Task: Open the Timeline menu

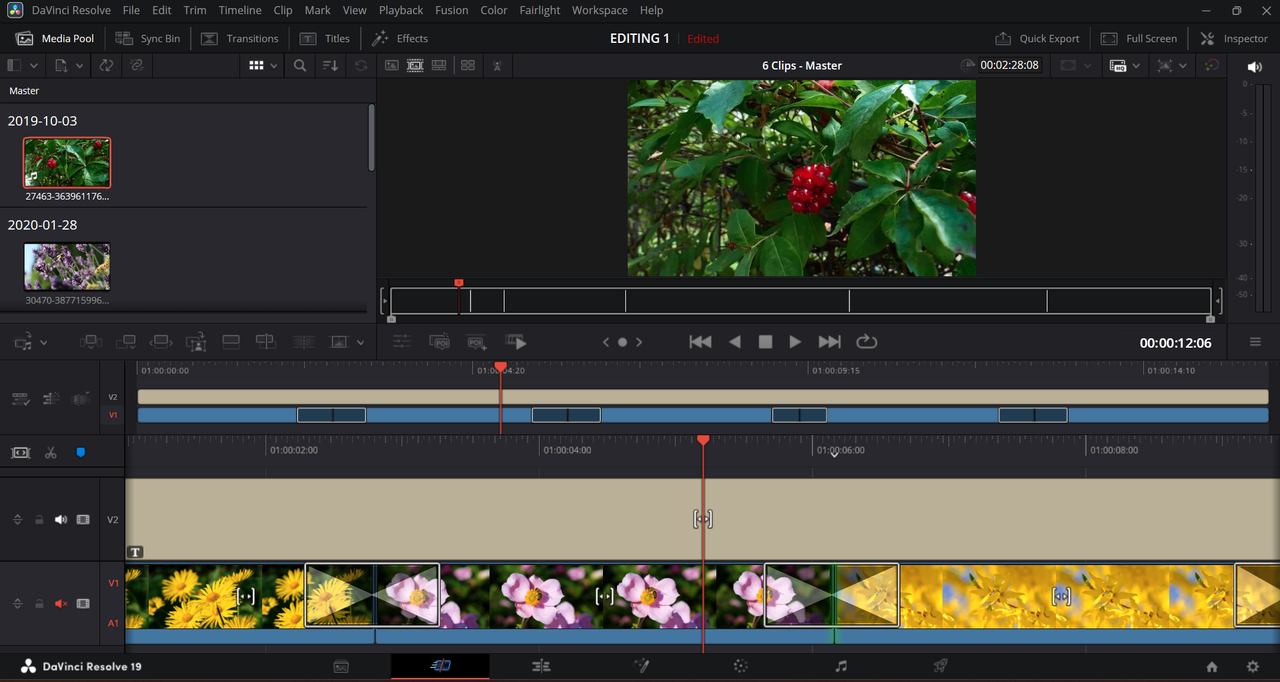Action: click(x=240, y=10)
